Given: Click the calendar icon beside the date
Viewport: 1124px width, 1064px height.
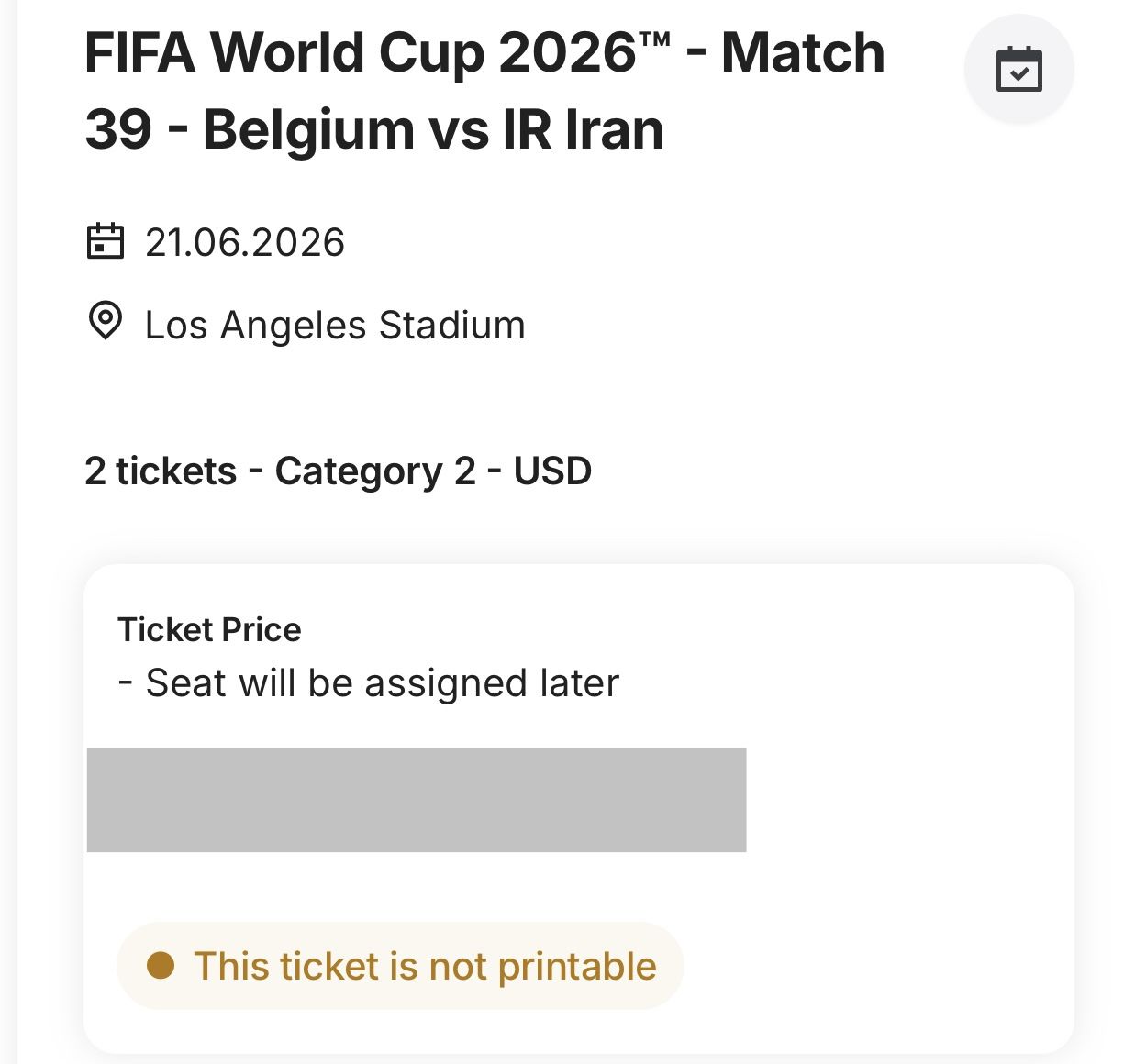Looking at the screenshot, I should (x=106, y=242).
